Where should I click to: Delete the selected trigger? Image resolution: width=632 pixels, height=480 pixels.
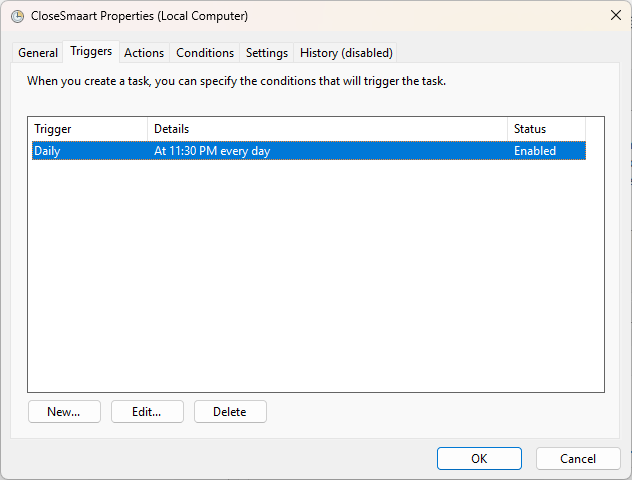pos(230,411)
